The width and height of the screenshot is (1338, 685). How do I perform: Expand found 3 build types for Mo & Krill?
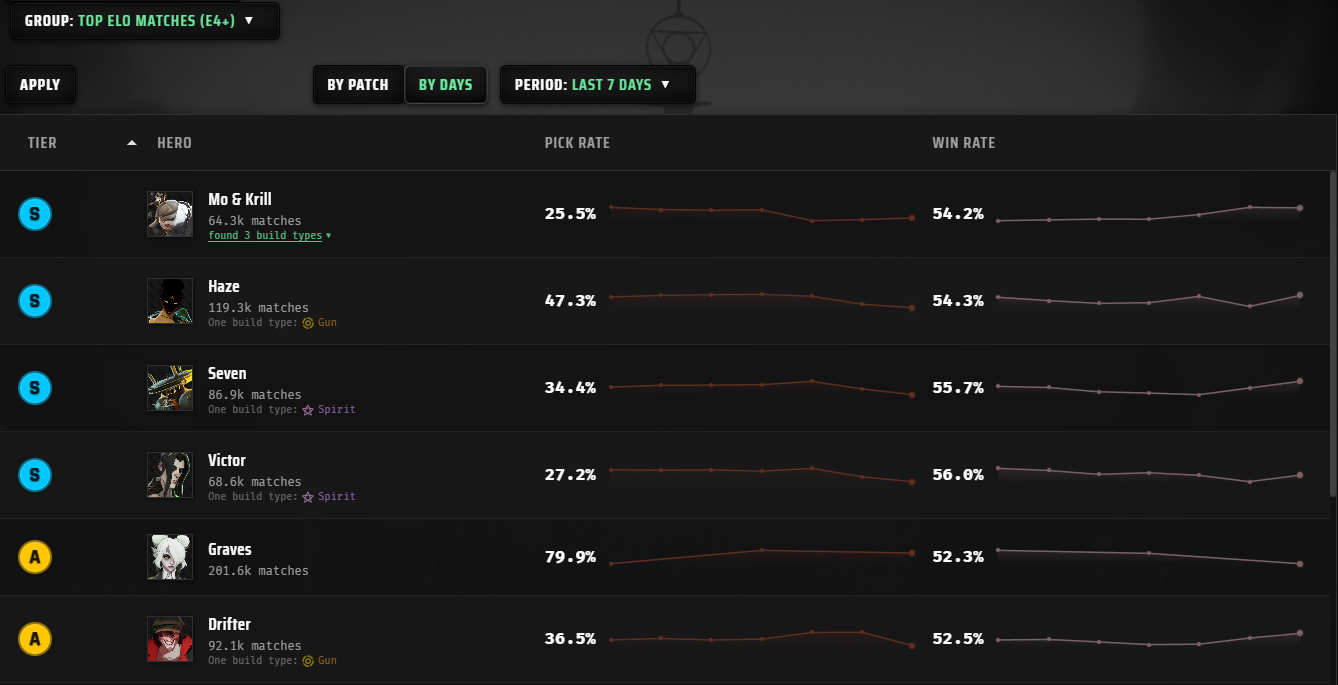click(270, 236)
